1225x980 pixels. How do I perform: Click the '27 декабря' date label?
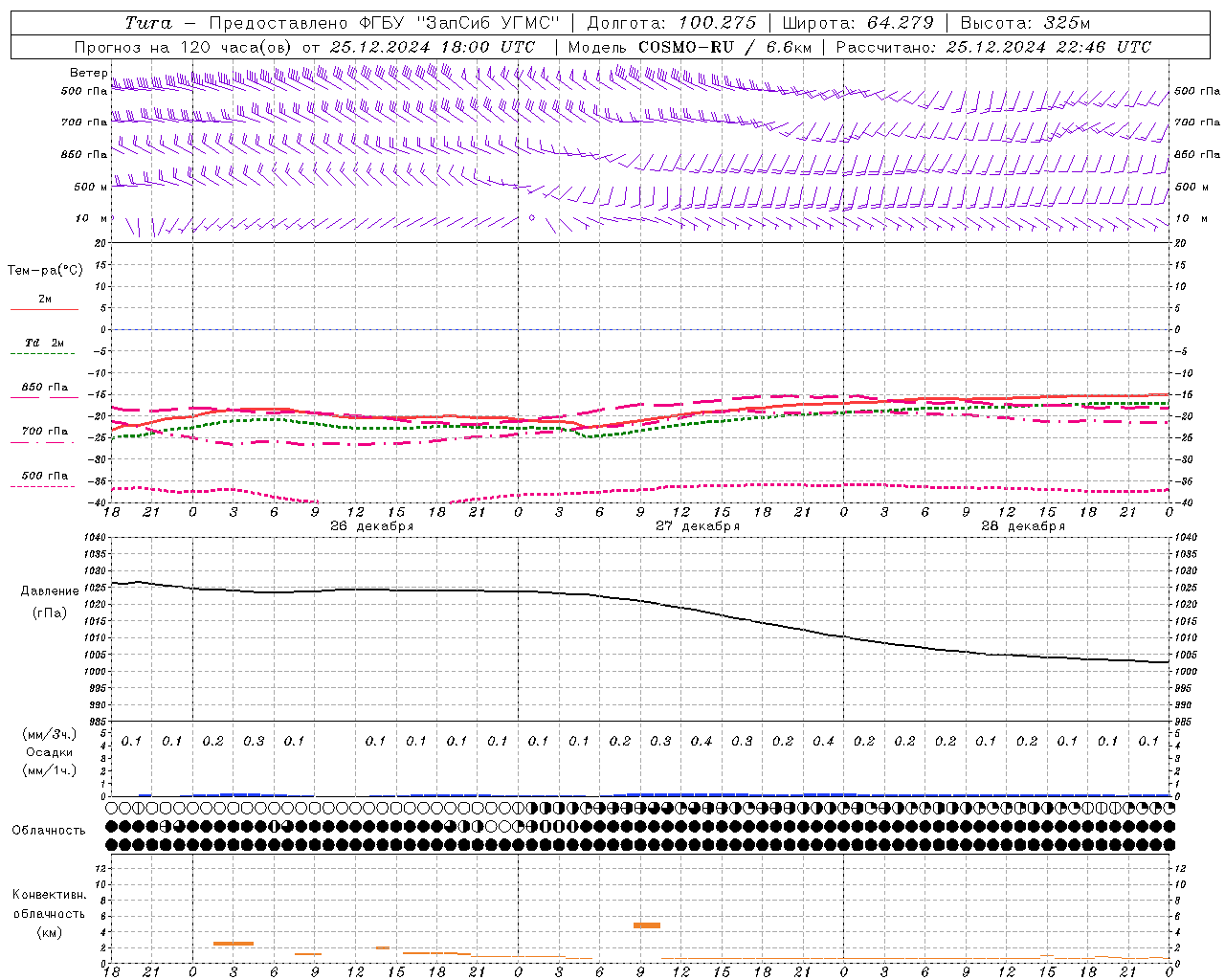[698, 526]
